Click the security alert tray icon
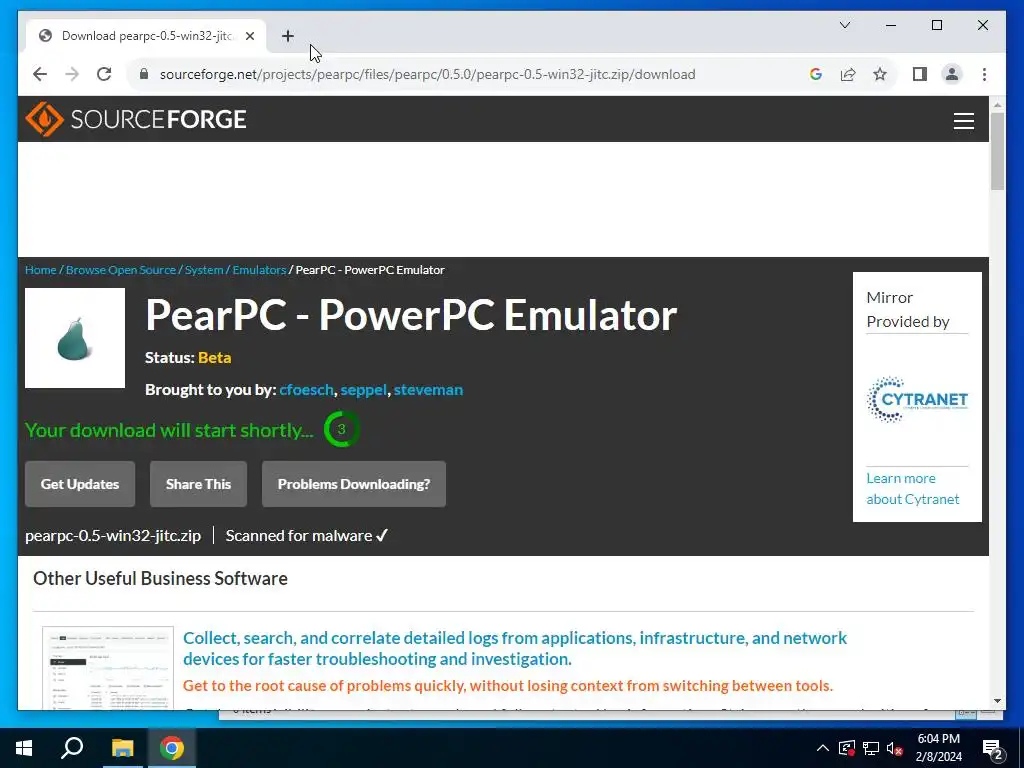This screenshot has width=1024, height=768. click(x=846, y=748)
